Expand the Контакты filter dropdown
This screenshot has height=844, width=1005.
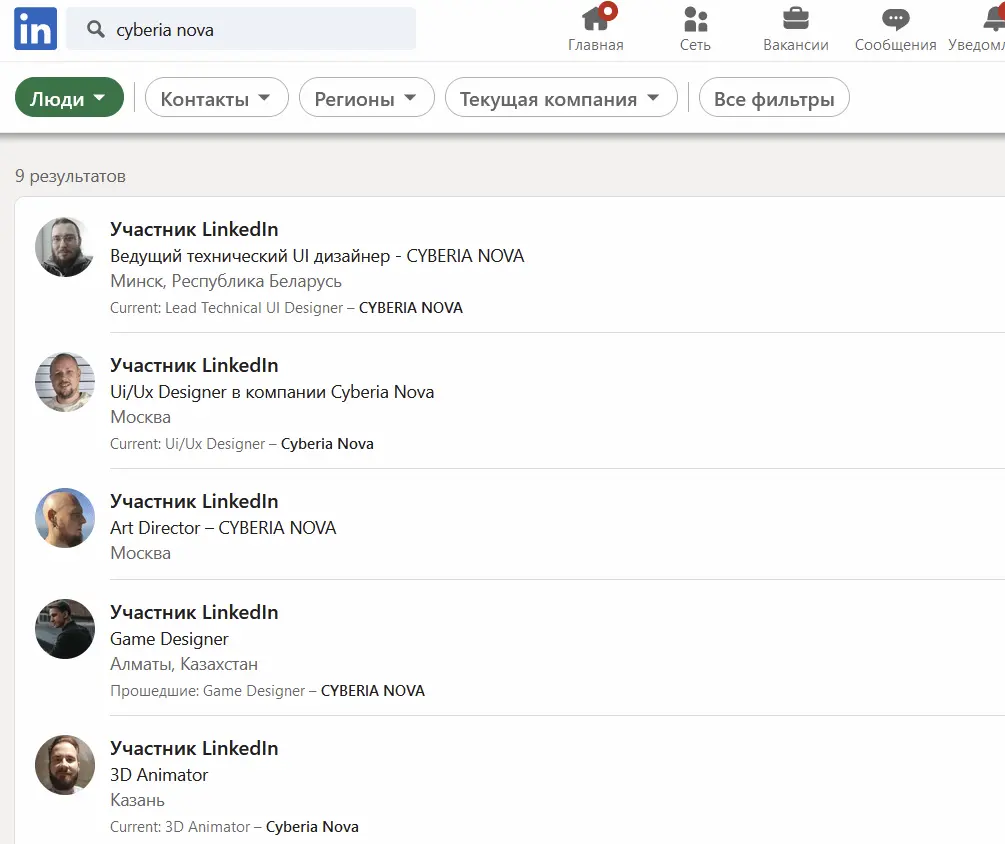[x=216, y=98]
